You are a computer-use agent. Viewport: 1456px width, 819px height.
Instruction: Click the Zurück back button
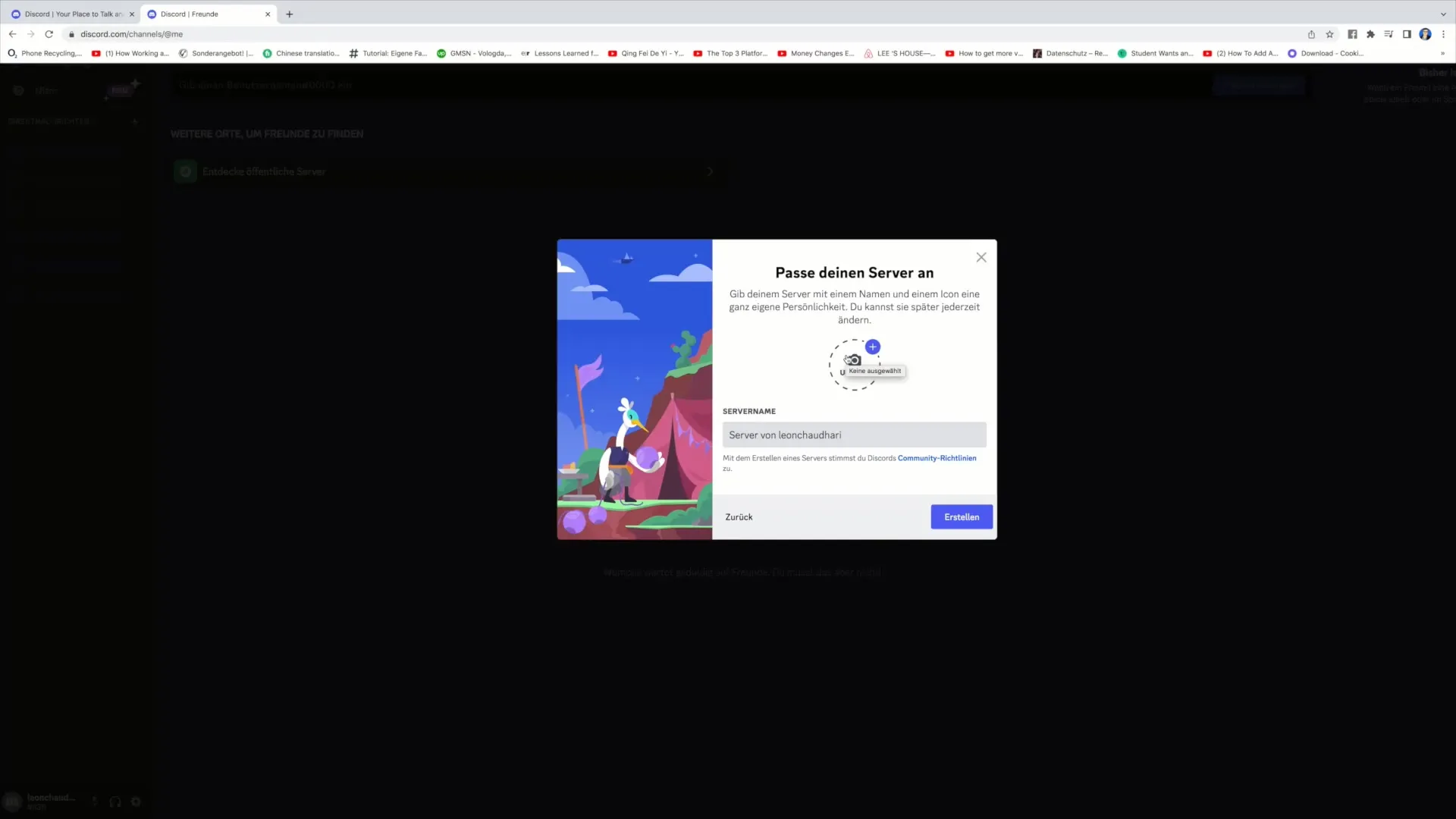739,517
